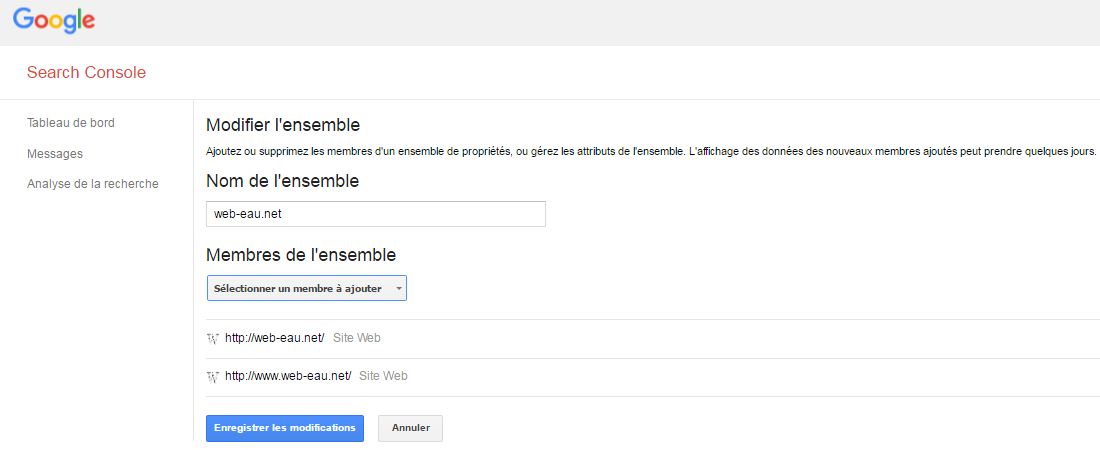Open Messages in the sidebar
The image size is (1100, 450).
click(x=55, y=154)
